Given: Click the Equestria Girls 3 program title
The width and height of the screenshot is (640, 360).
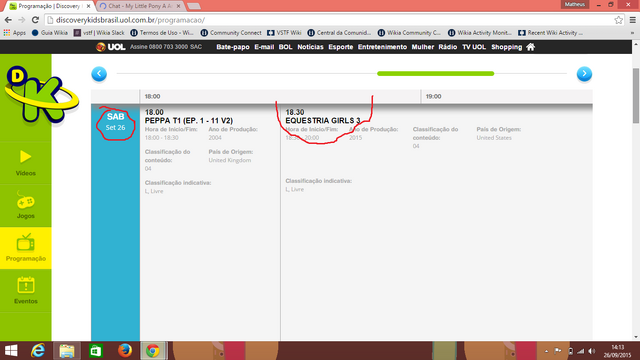Looking at the screenshot, I should [x=322, y=121].
